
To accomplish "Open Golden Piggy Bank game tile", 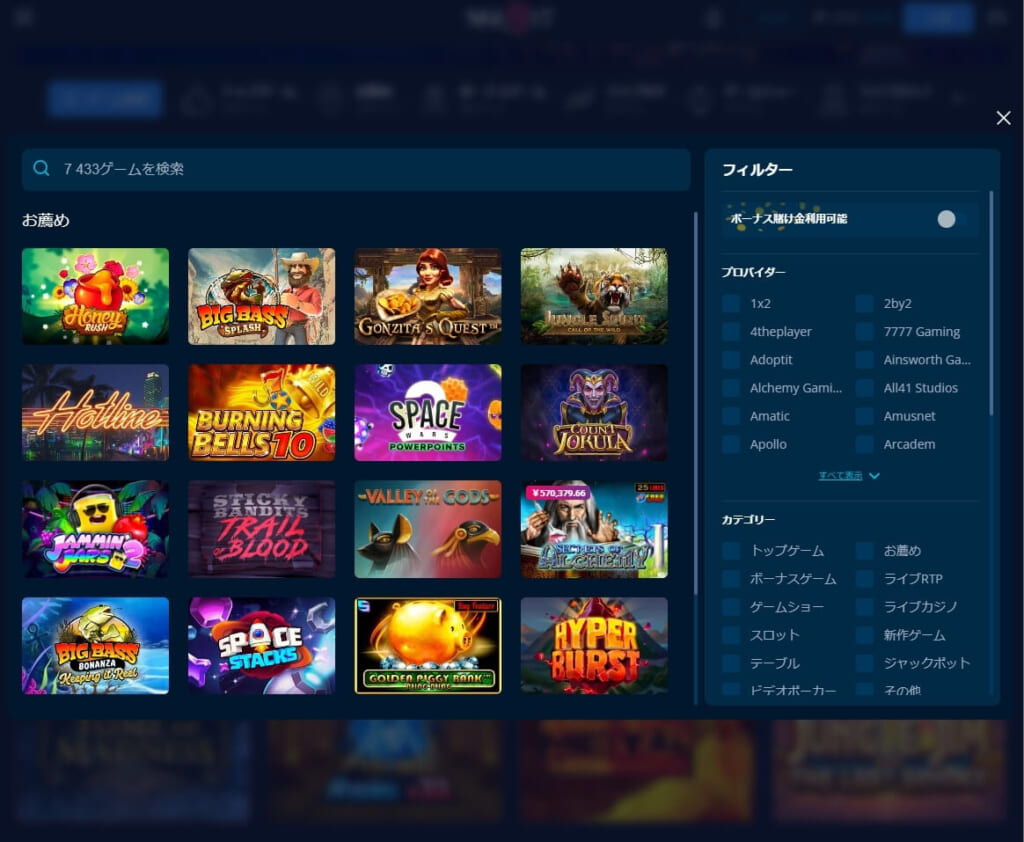I will (x=428, y=645).
